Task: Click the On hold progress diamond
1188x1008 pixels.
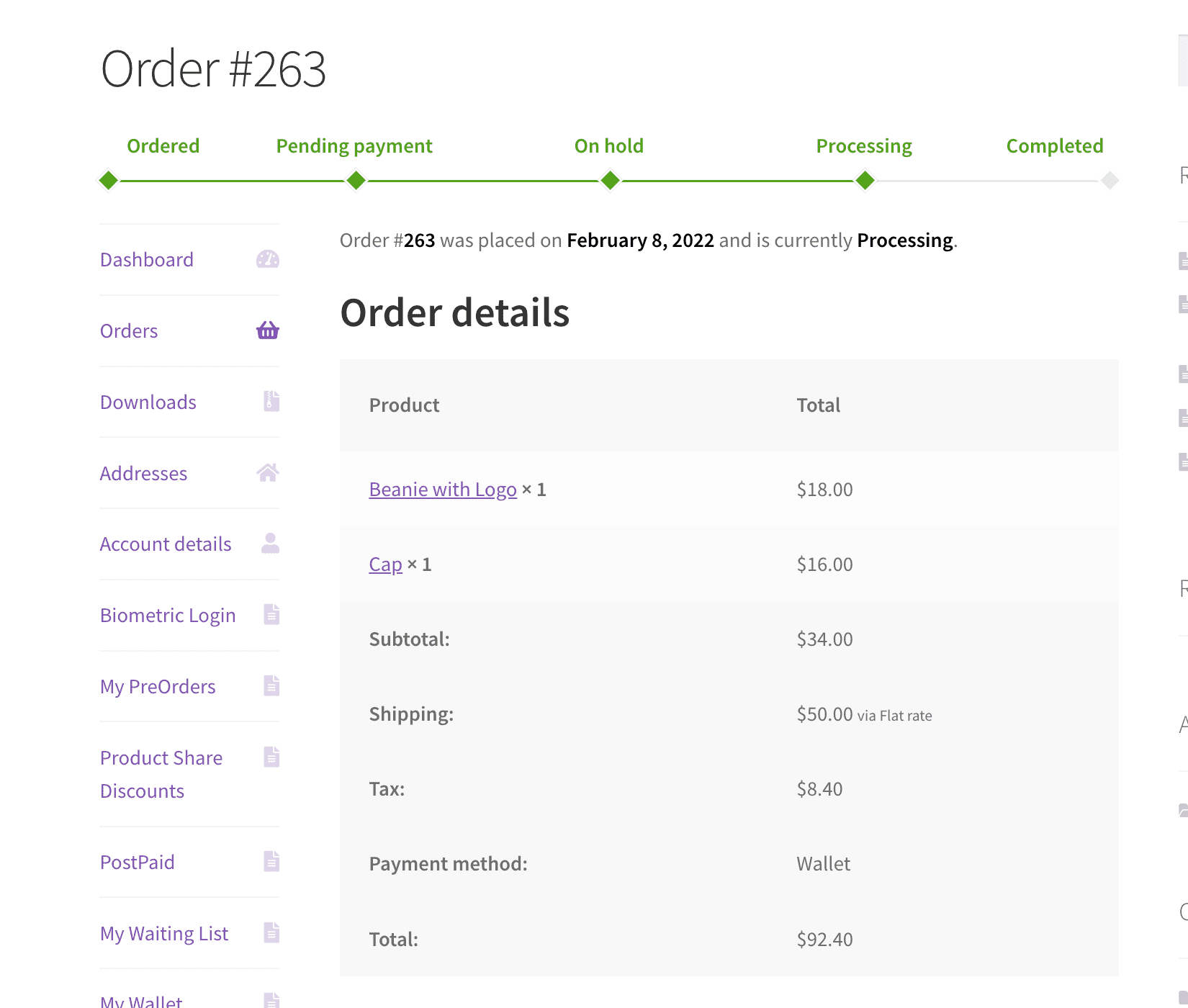Action: 610,180
